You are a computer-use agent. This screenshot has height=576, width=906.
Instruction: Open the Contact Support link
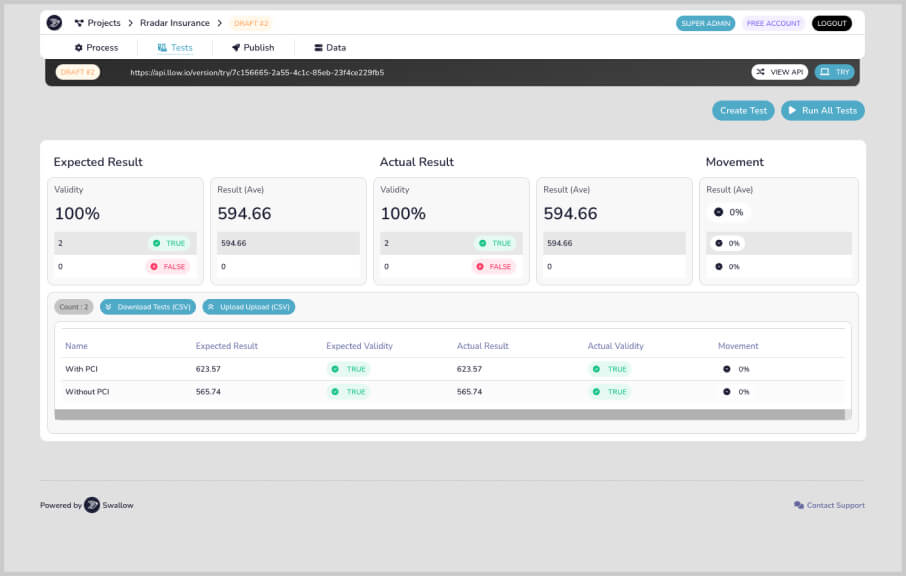tap(829, 505)
